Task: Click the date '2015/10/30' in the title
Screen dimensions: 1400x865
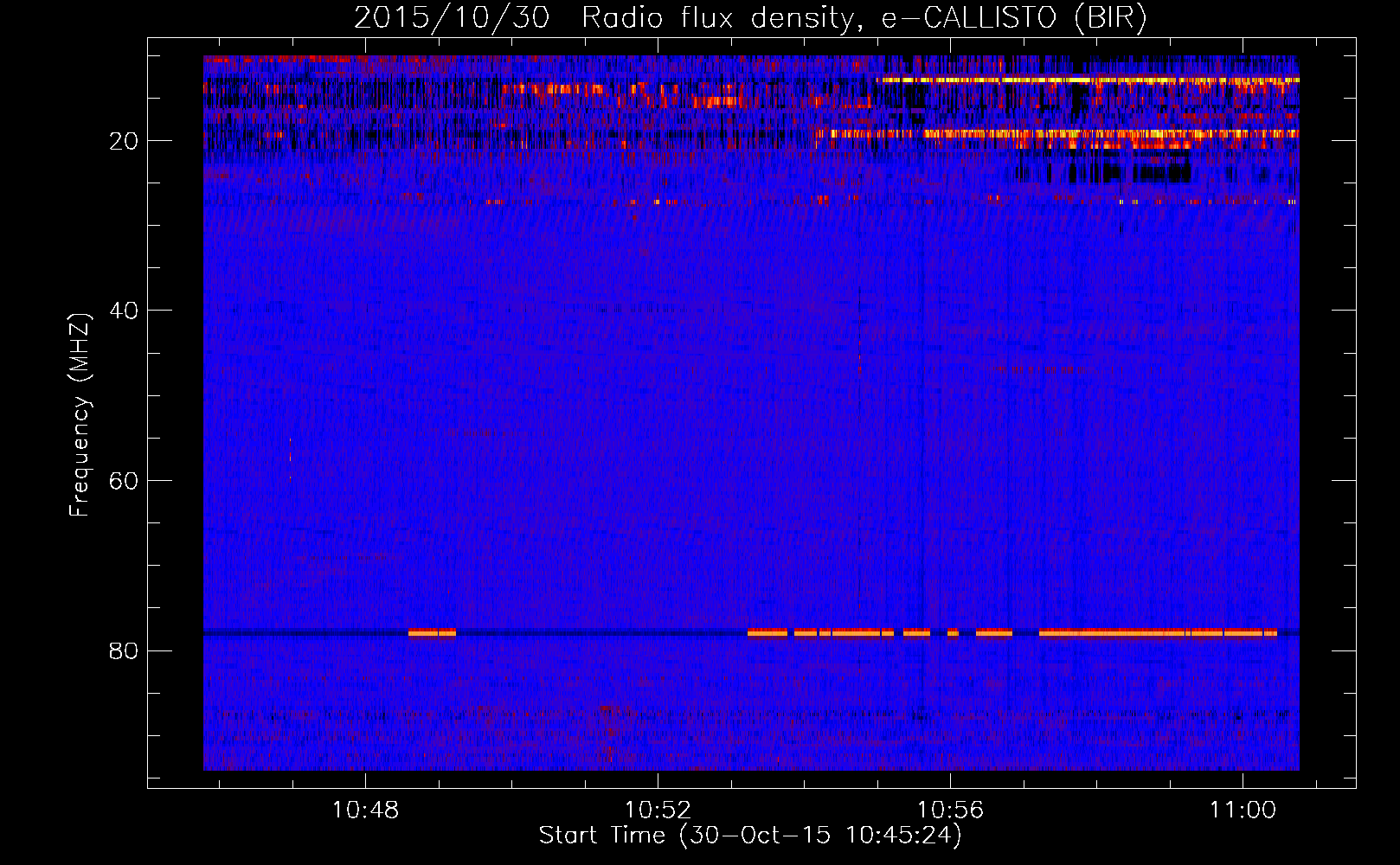Action: [451, 17]
